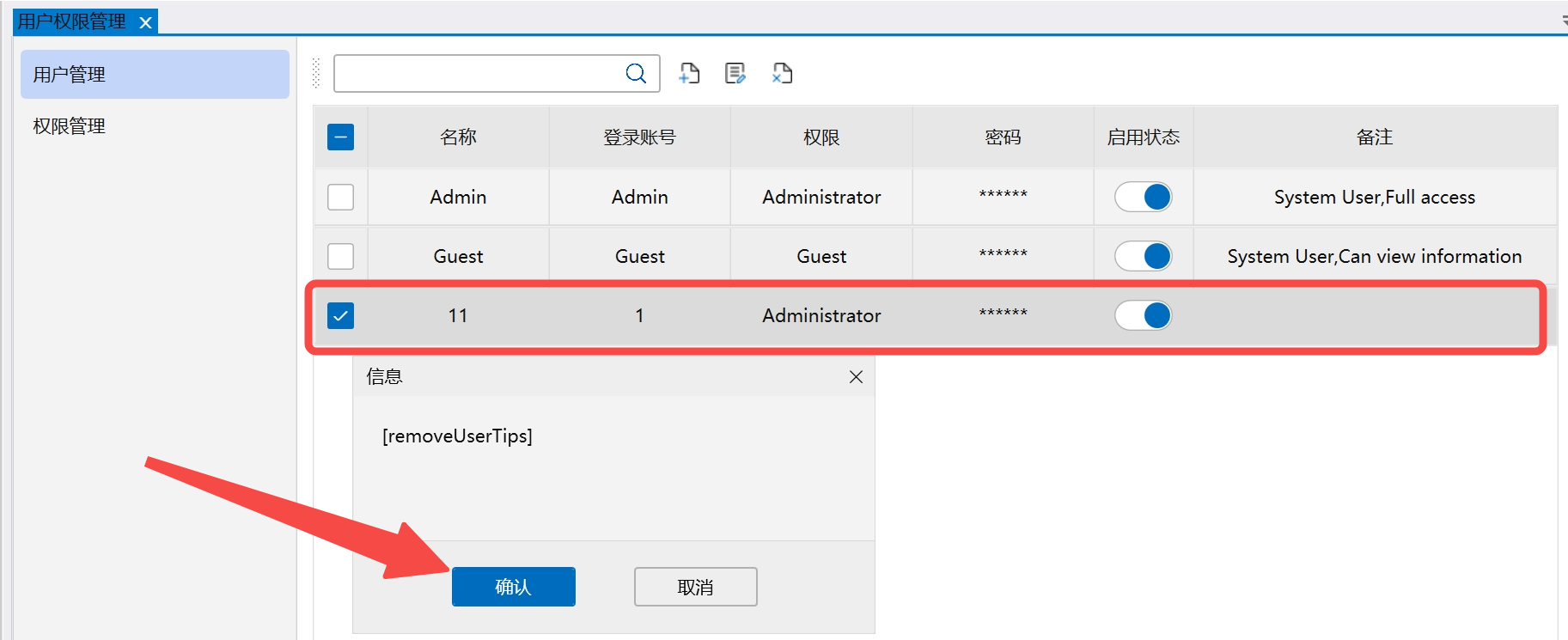Close the 信息 dialog with X
Viewport: 1568px width, 640px height.
856,377
